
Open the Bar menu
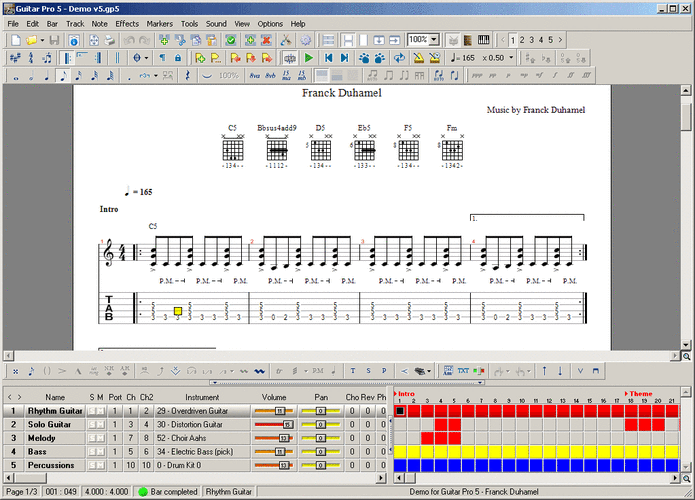click(x=52, y=24)
